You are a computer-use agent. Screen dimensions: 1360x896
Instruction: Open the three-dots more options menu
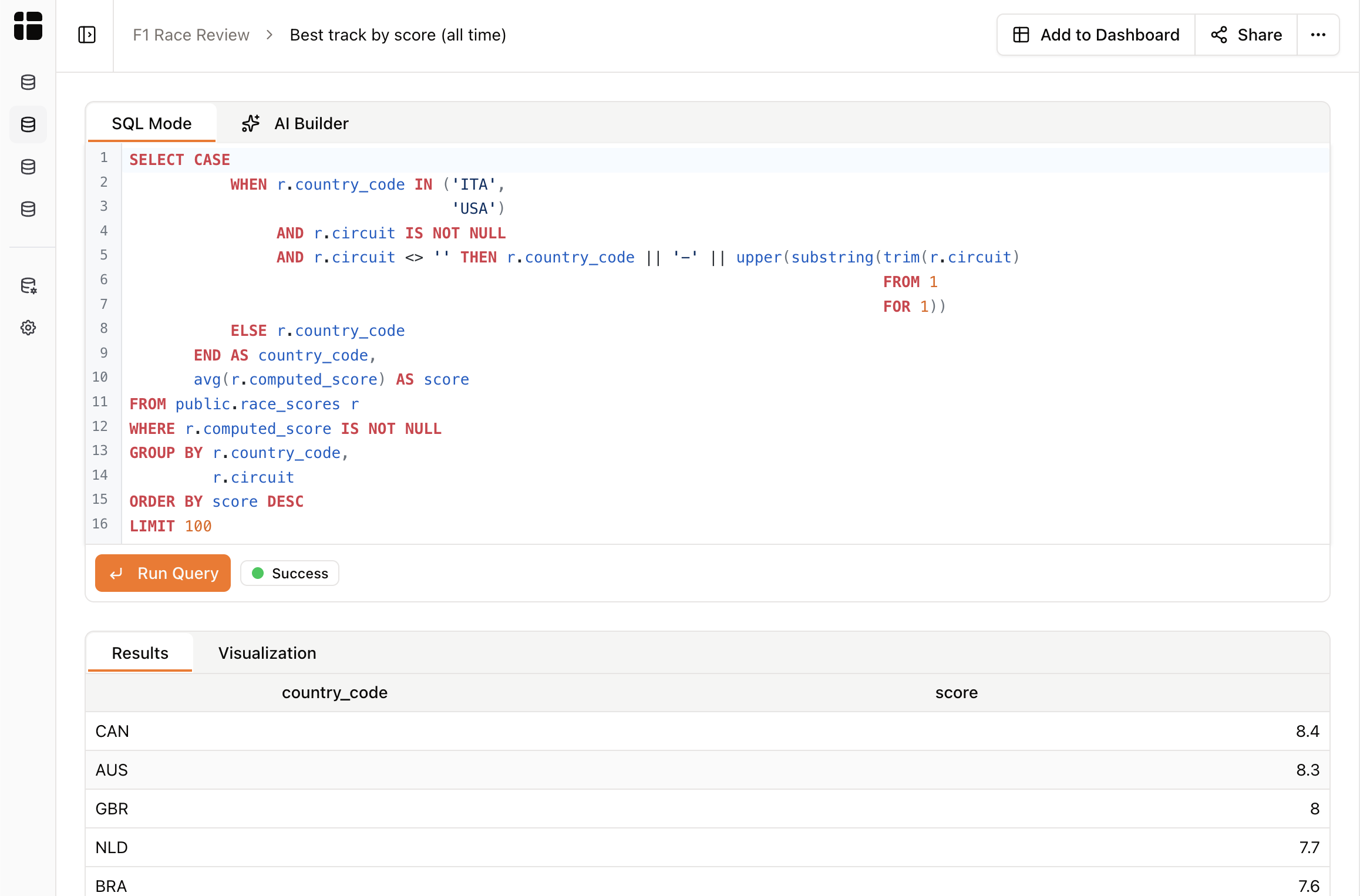[x=1318, y=35]
